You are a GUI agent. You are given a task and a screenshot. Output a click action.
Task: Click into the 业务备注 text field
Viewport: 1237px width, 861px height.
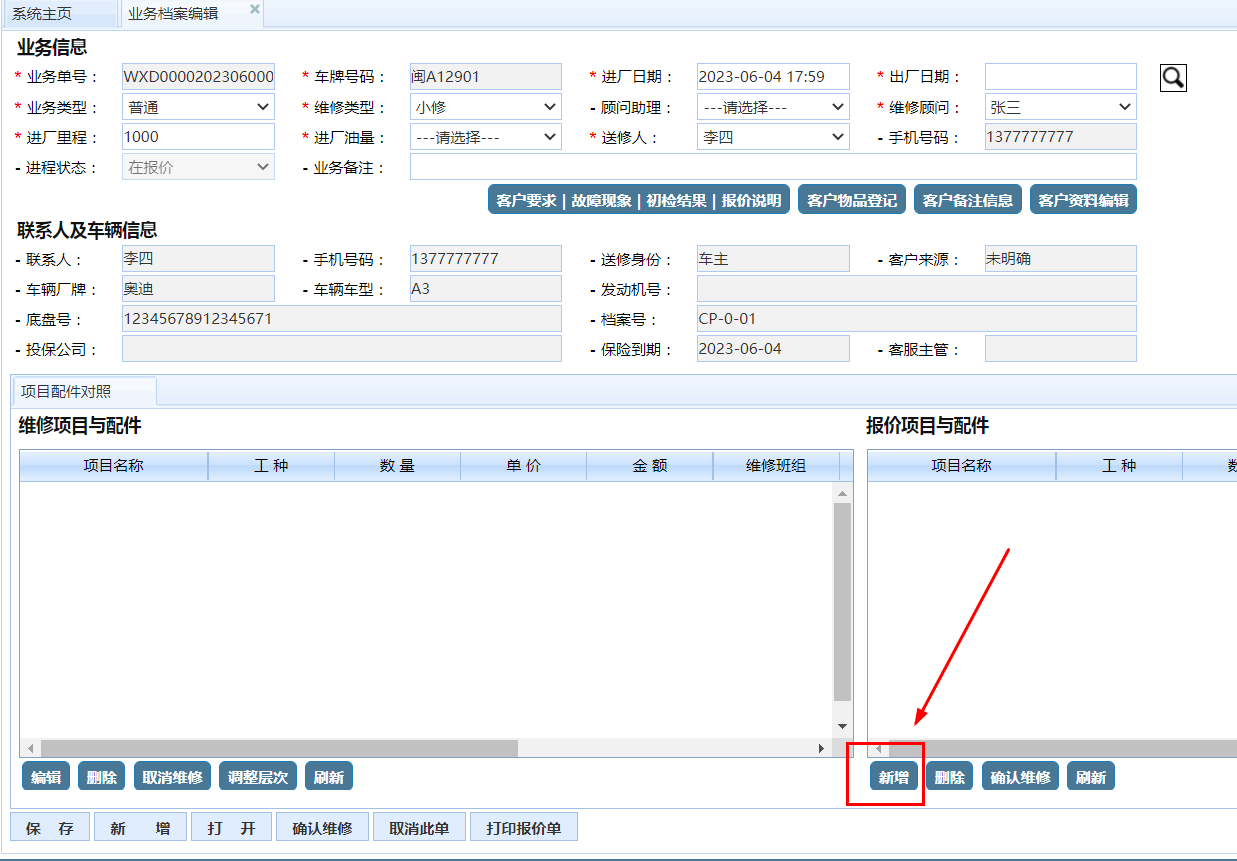point(773,167)
